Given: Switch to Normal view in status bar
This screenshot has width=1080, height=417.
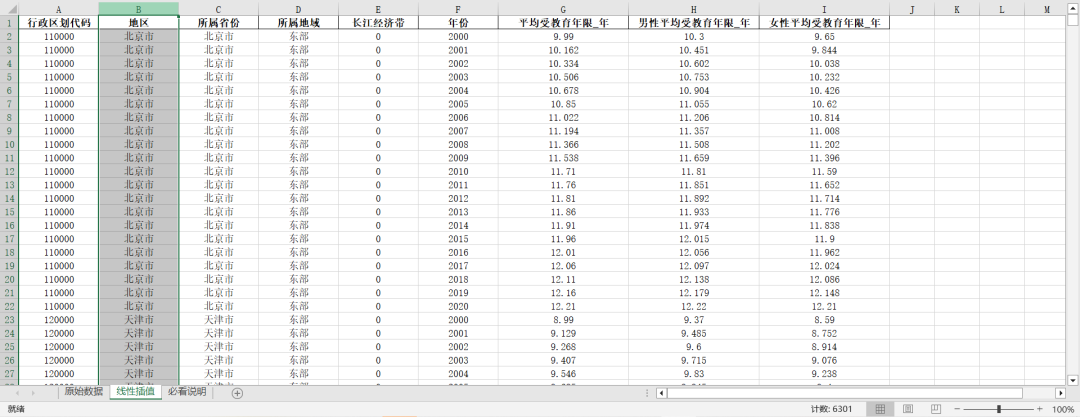Looking at the screenshot, I should 880,409.
